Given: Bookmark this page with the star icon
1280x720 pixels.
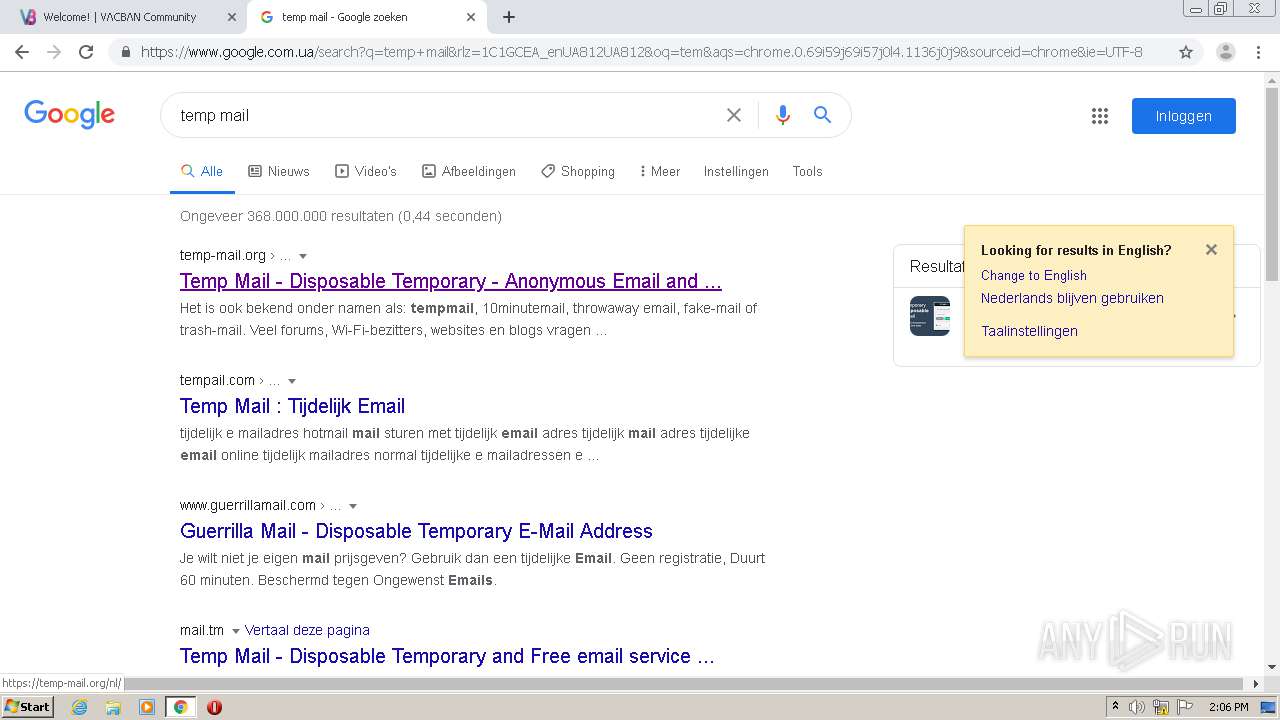Looking at the screenshot, I should point(1186,52).
